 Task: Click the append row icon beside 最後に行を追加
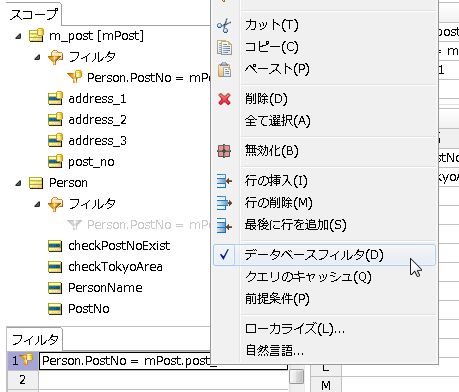tap(224, 225)
